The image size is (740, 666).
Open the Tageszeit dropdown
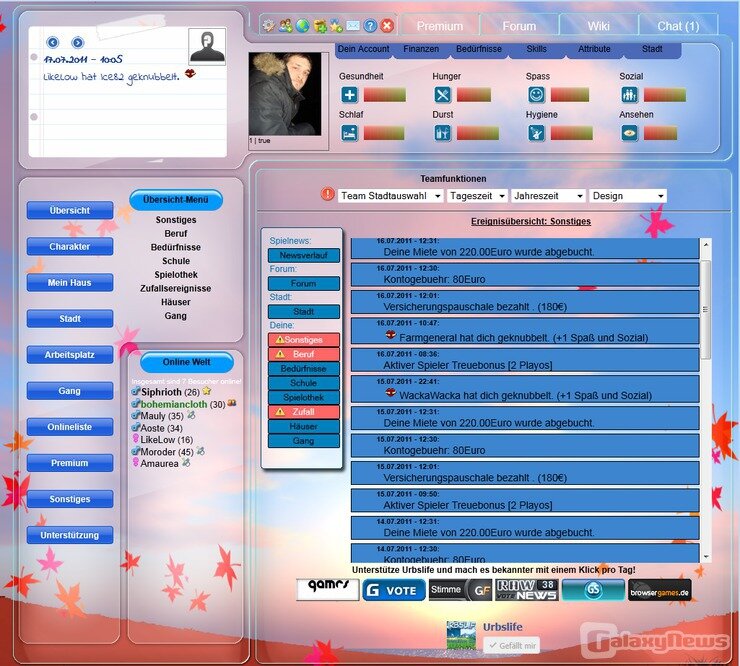pos(477,196)
